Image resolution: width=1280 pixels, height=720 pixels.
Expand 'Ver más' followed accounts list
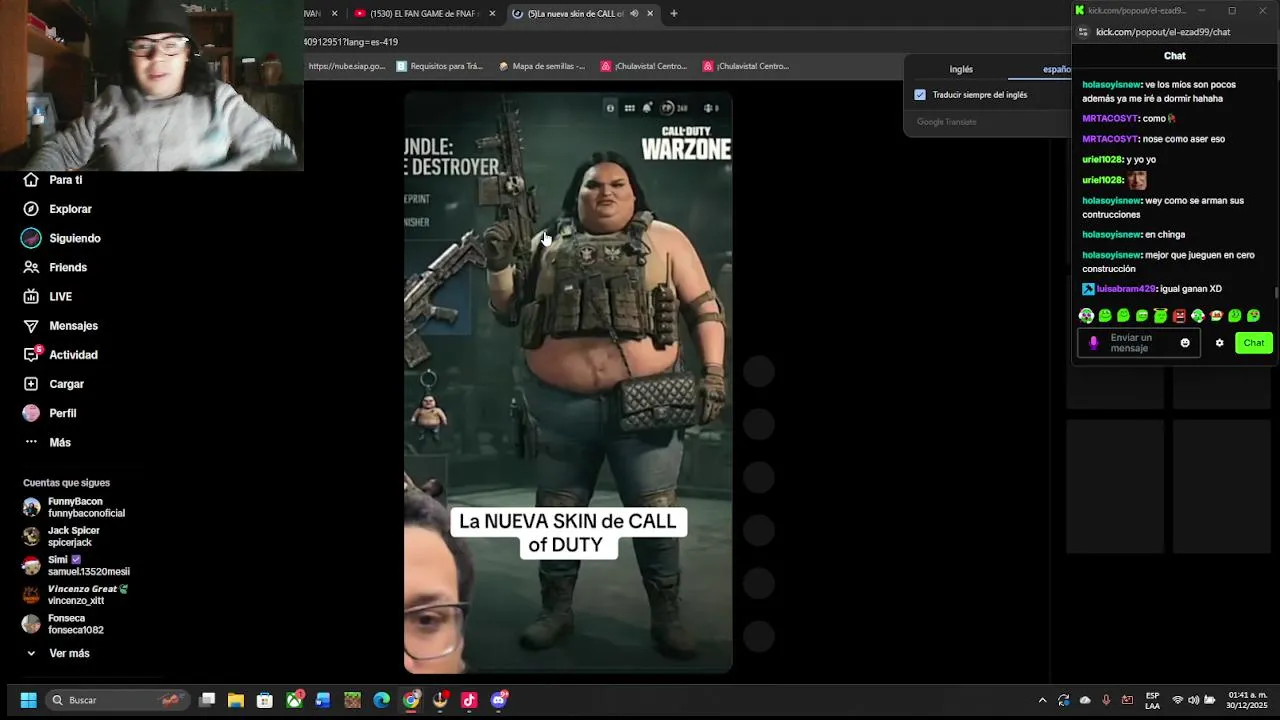click(x=58, y=653)
